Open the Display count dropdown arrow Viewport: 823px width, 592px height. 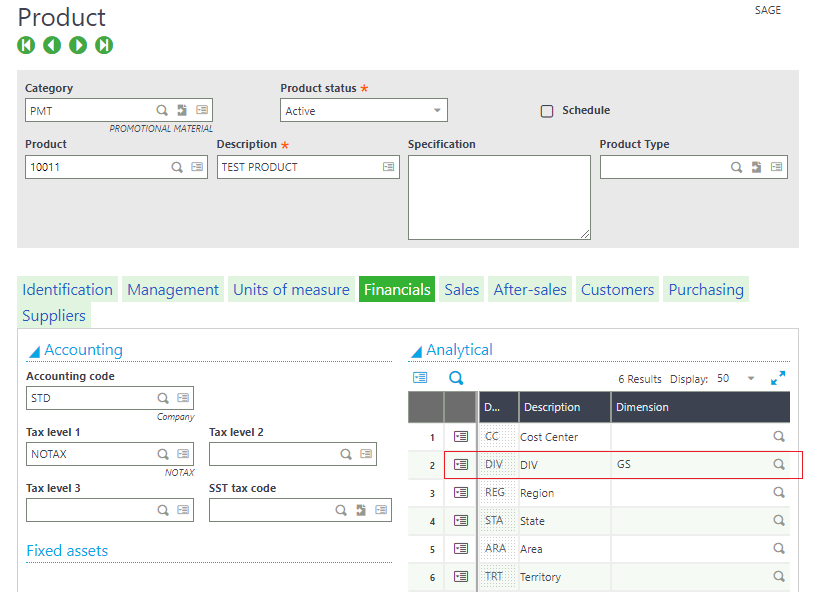tap(751, 378)
